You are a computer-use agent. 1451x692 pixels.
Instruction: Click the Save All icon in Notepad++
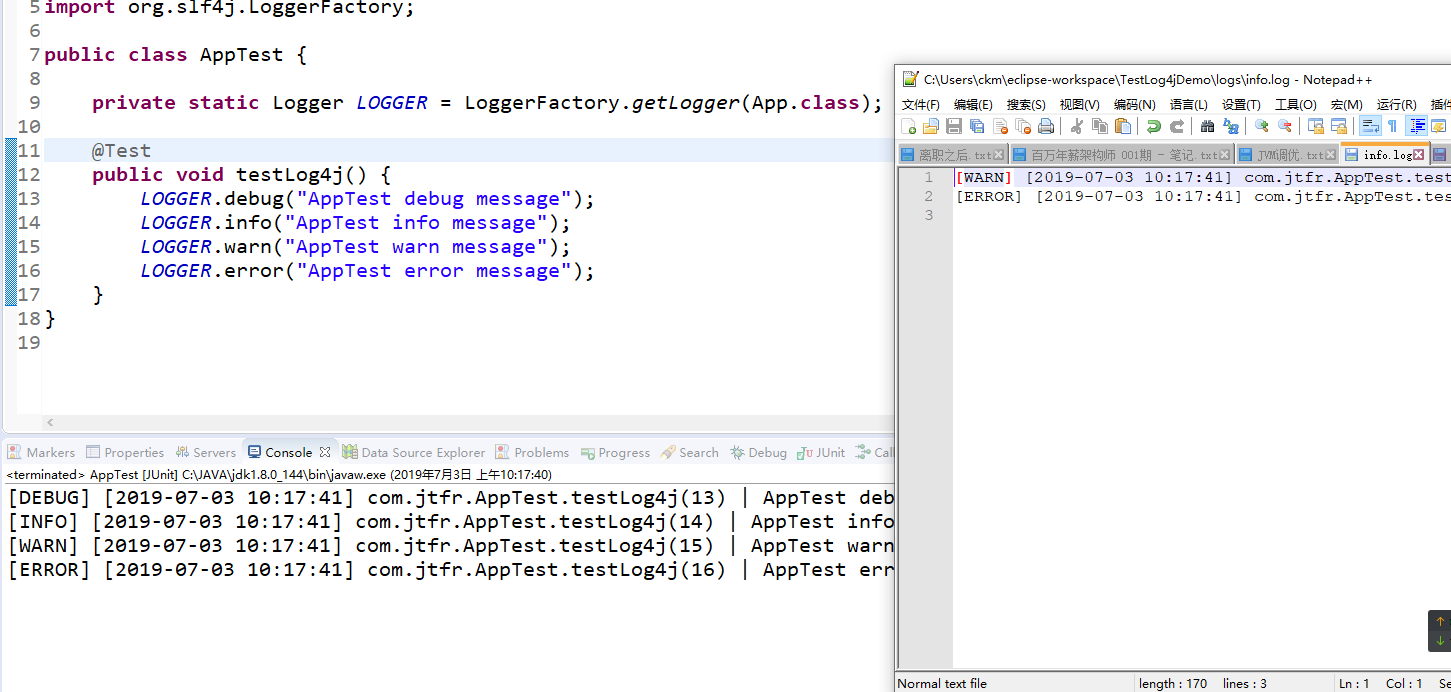click(x=977, y=126)
